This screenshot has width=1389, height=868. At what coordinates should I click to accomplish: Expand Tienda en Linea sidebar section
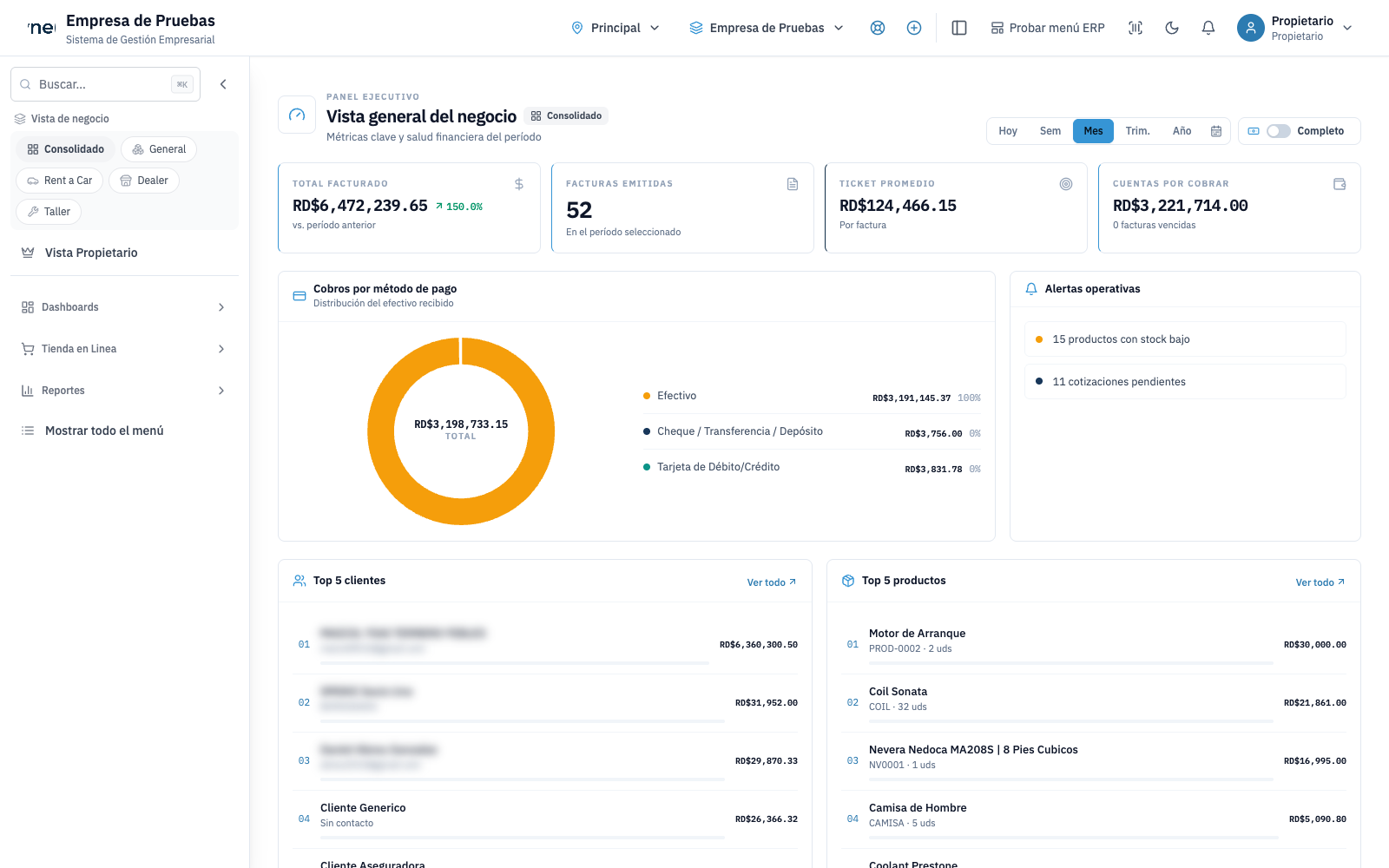pos(124,349)
